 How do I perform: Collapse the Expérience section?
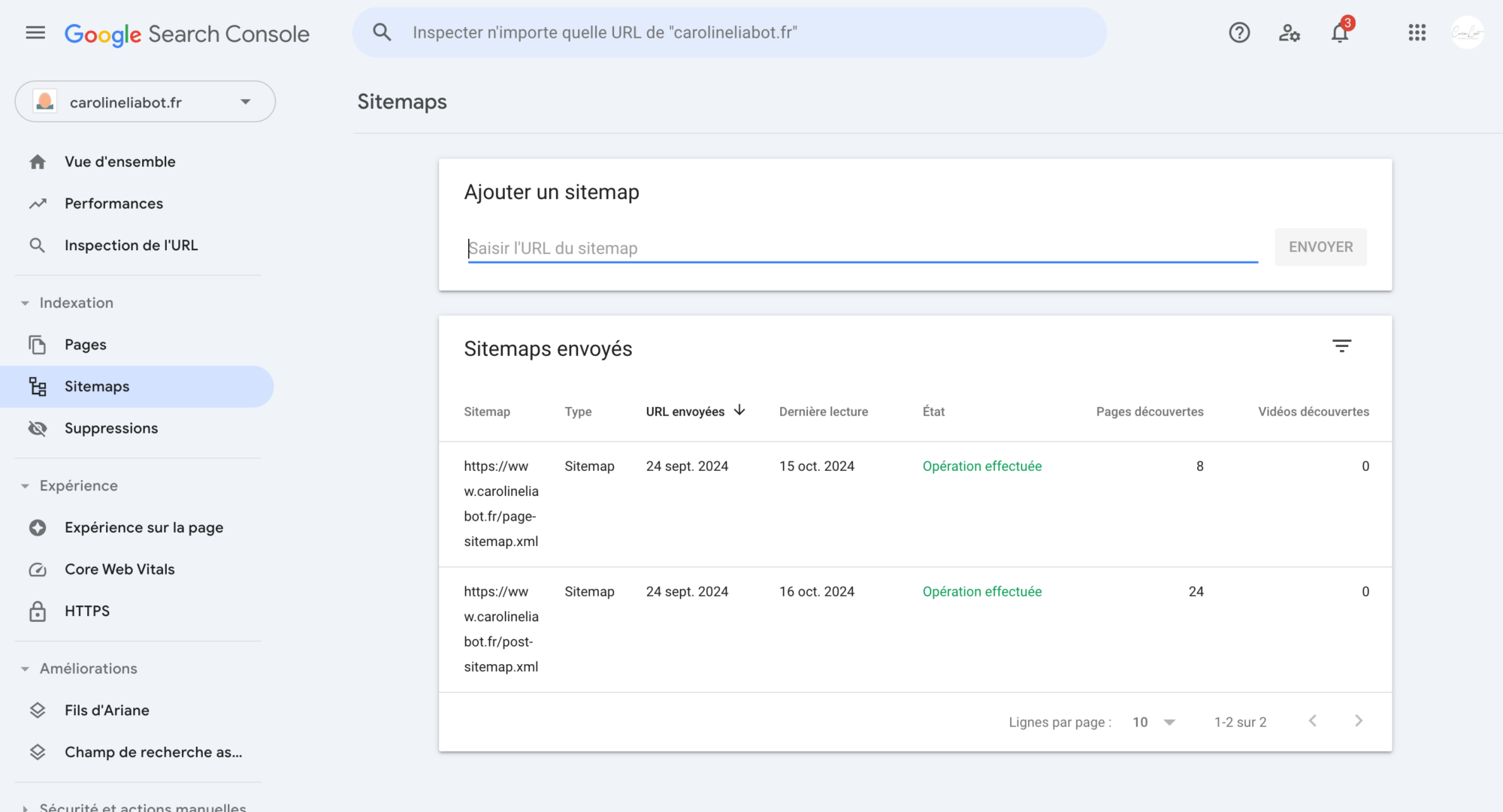25,486
